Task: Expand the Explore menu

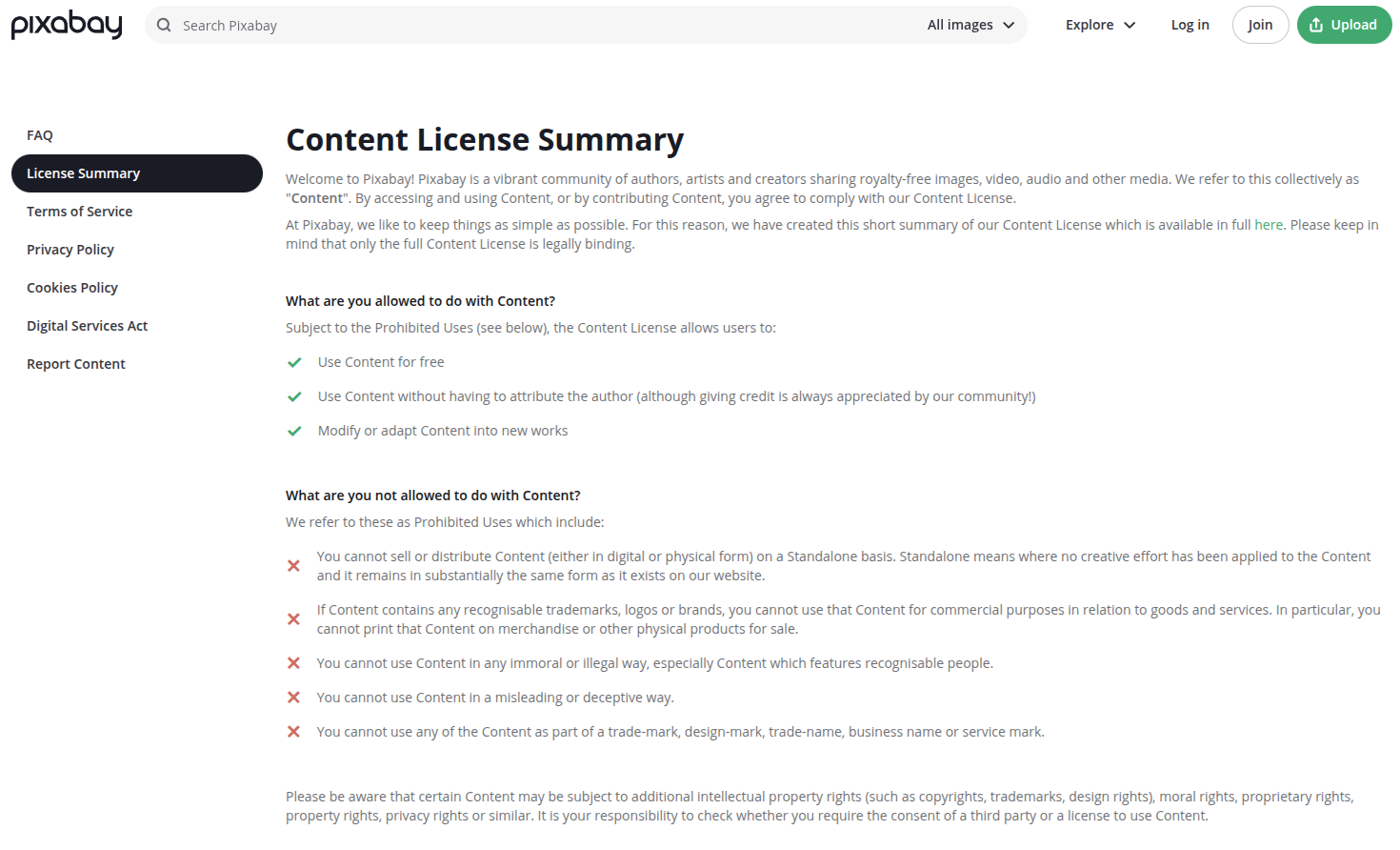Action: click(x=1100, y=25)
